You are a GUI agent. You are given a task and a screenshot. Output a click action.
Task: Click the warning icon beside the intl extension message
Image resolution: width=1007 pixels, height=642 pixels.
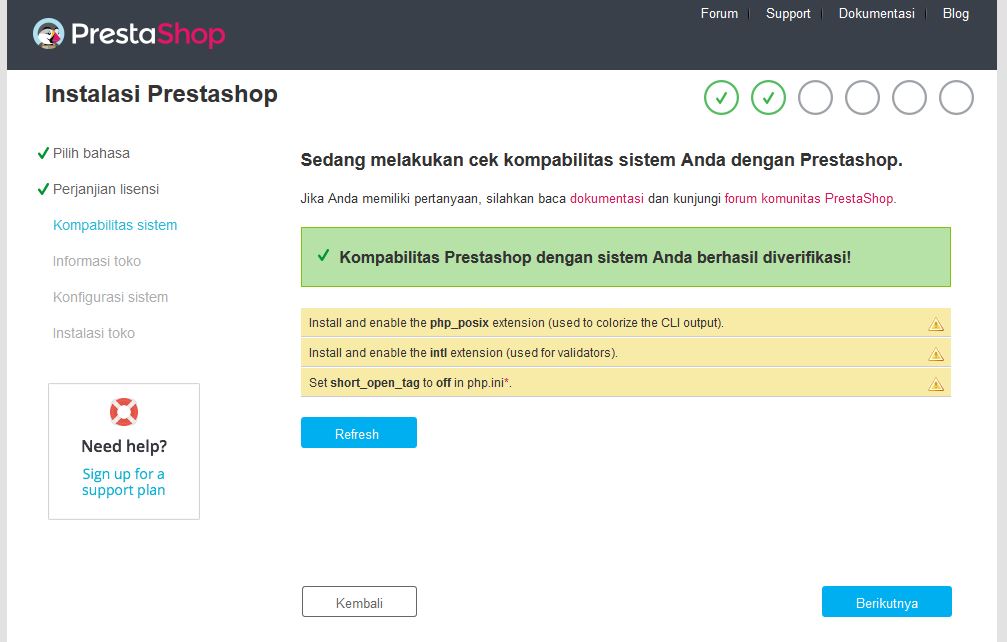point(936,354)
